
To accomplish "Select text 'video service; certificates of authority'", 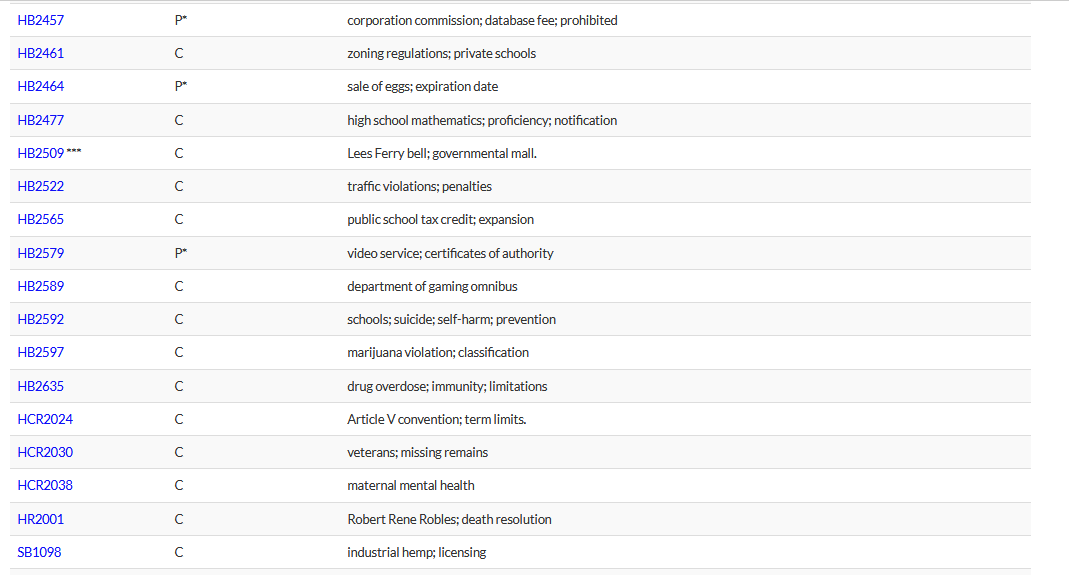I will pos(450,253).
